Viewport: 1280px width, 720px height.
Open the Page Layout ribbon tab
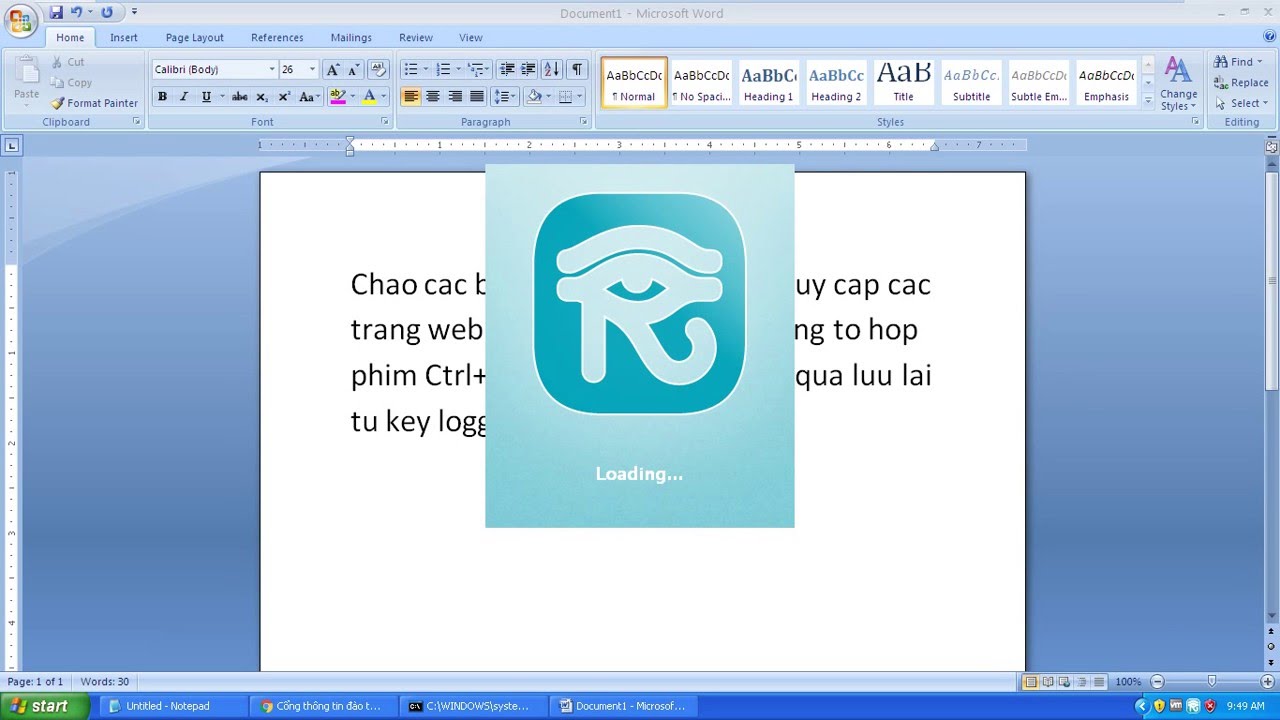195,38
